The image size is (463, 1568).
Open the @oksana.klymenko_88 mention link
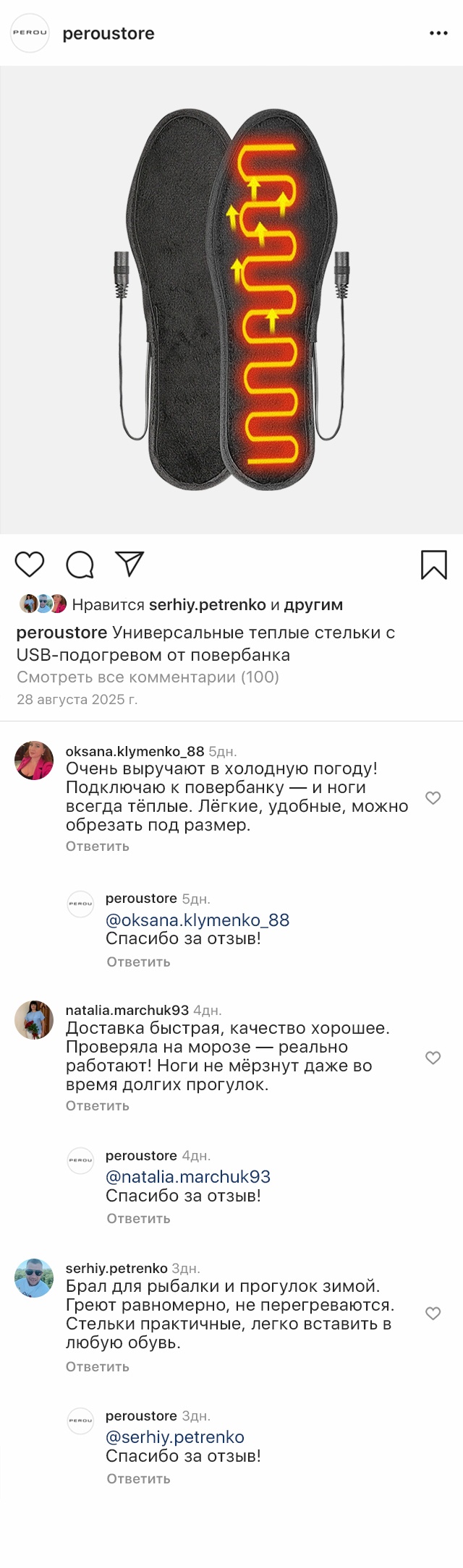197,920
